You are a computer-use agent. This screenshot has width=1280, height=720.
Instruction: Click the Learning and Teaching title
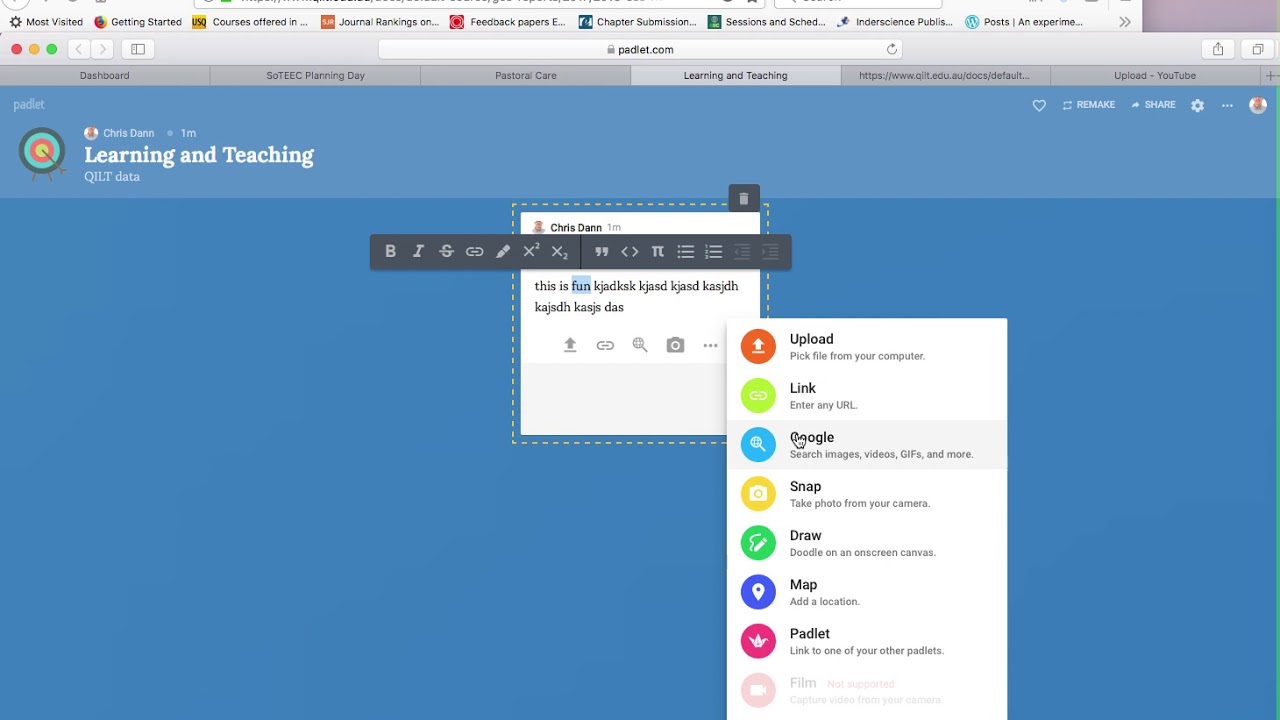[x=199, y=155]
